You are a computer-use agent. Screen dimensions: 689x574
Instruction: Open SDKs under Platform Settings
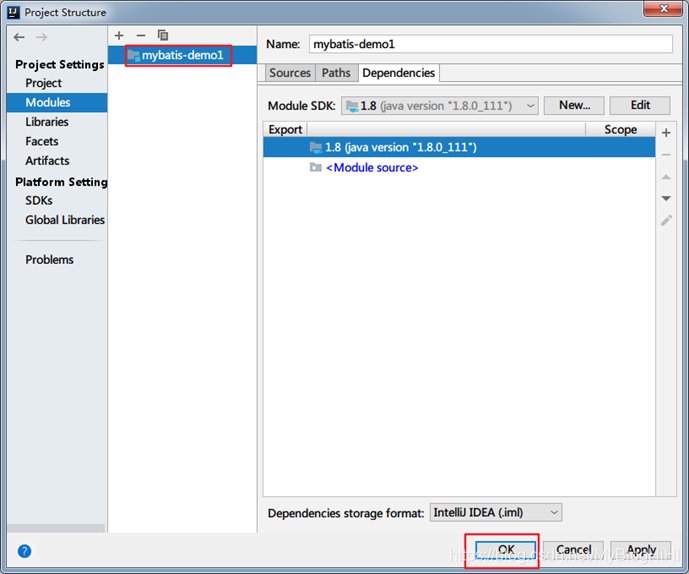click(39, 200)
